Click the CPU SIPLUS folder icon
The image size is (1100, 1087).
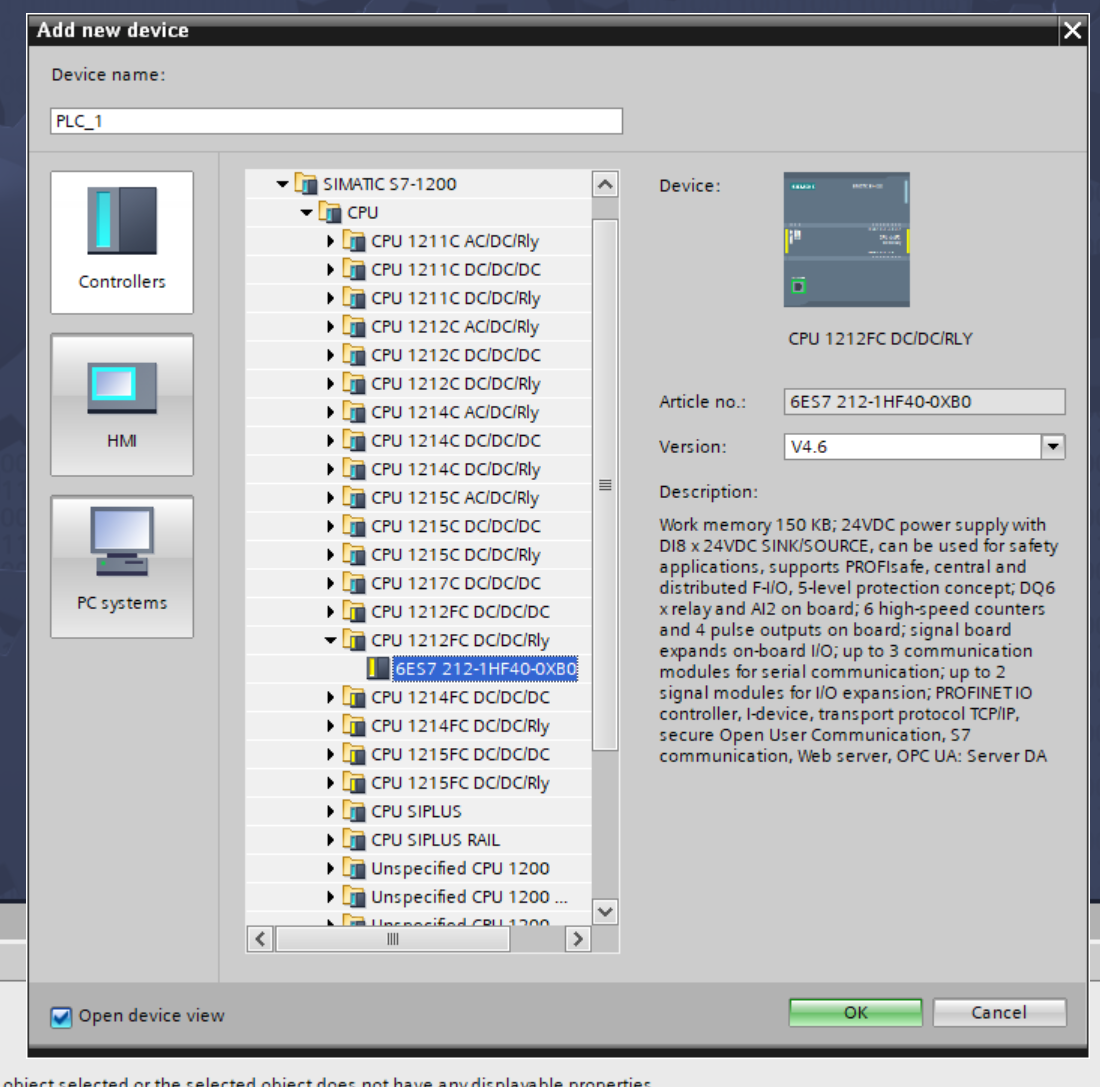click(x=354, y=811)
